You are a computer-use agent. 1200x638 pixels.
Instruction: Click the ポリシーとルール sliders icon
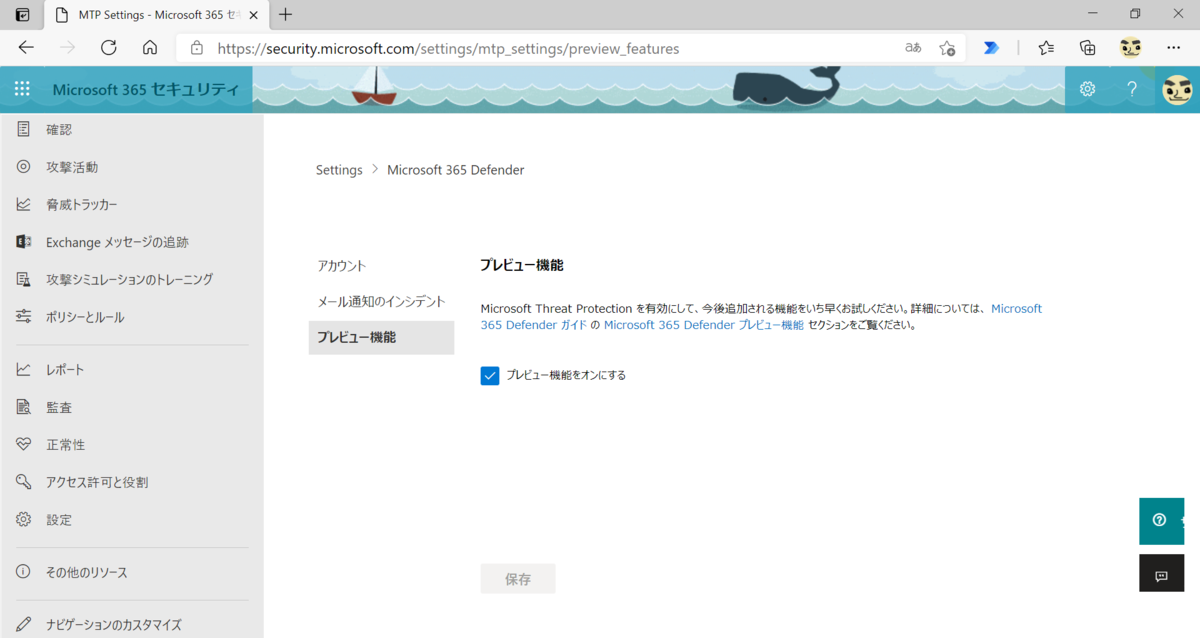pos(24,317)
